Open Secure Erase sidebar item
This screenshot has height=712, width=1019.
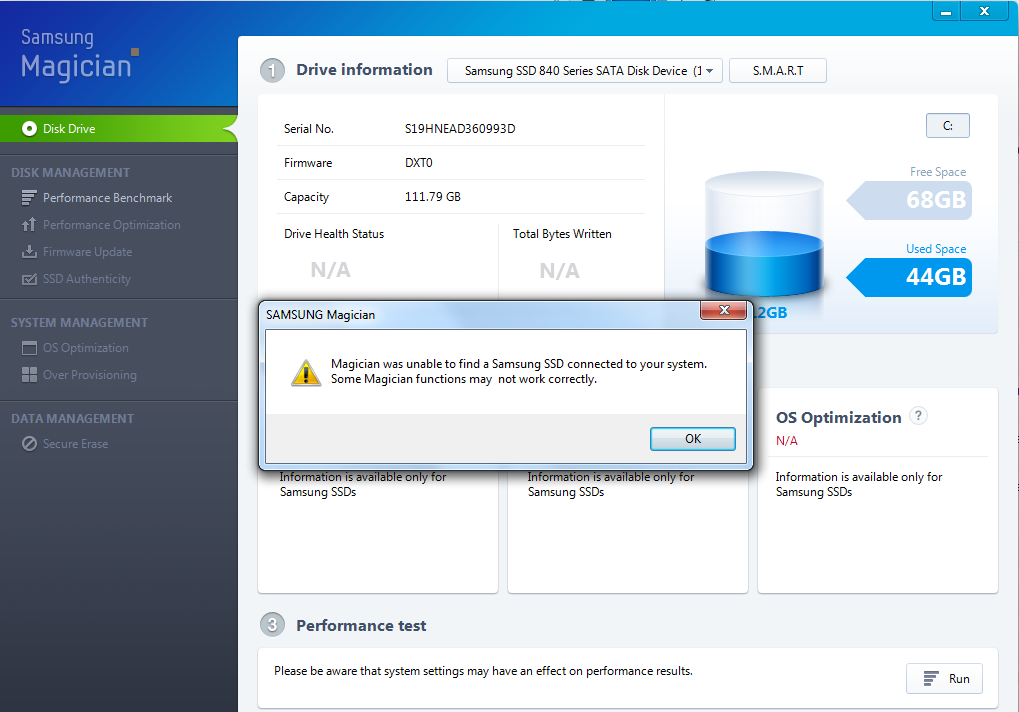[75, 444]
